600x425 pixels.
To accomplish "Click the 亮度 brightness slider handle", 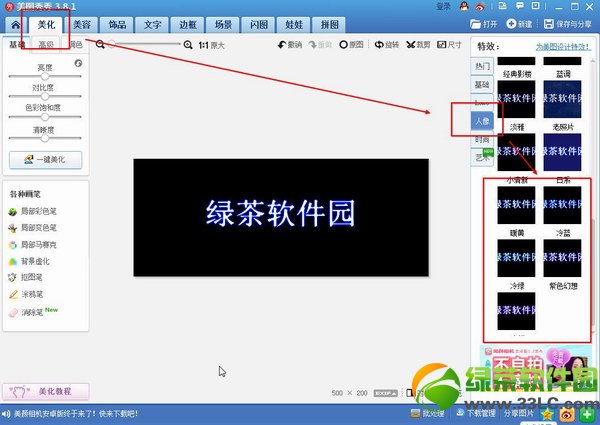I will pos(45,76).
